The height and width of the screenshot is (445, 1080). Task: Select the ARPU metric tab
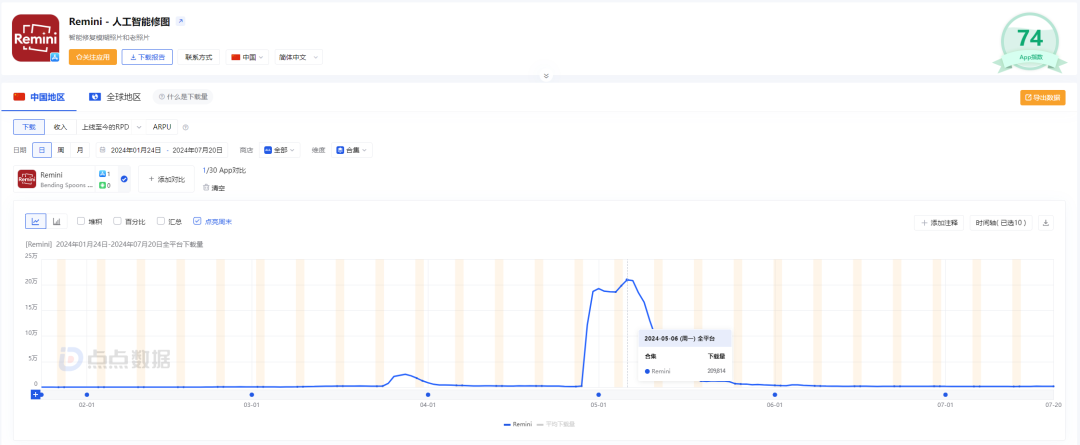162,127
